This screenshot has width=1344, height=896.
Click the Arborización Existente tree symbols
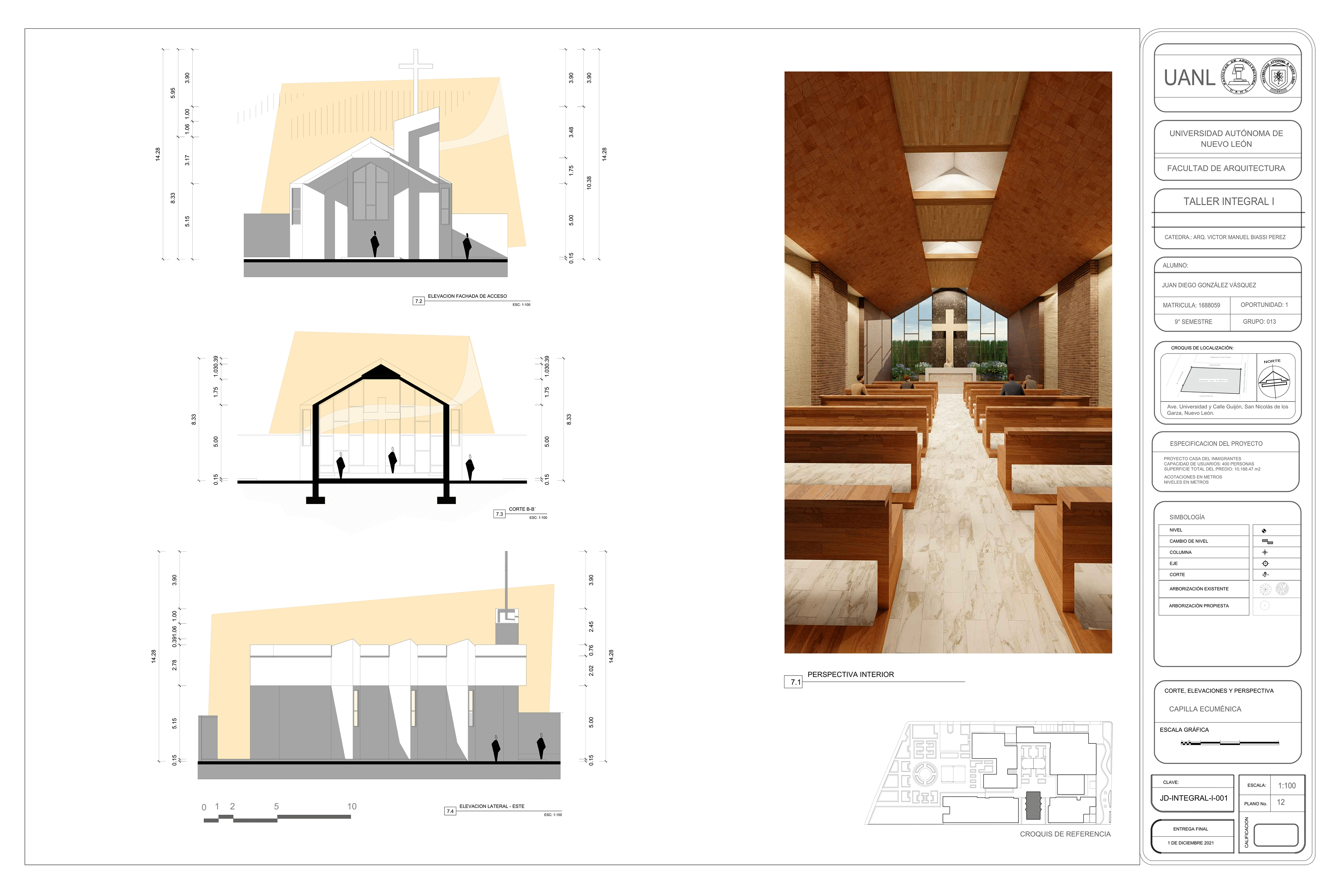click(1274, 589)
